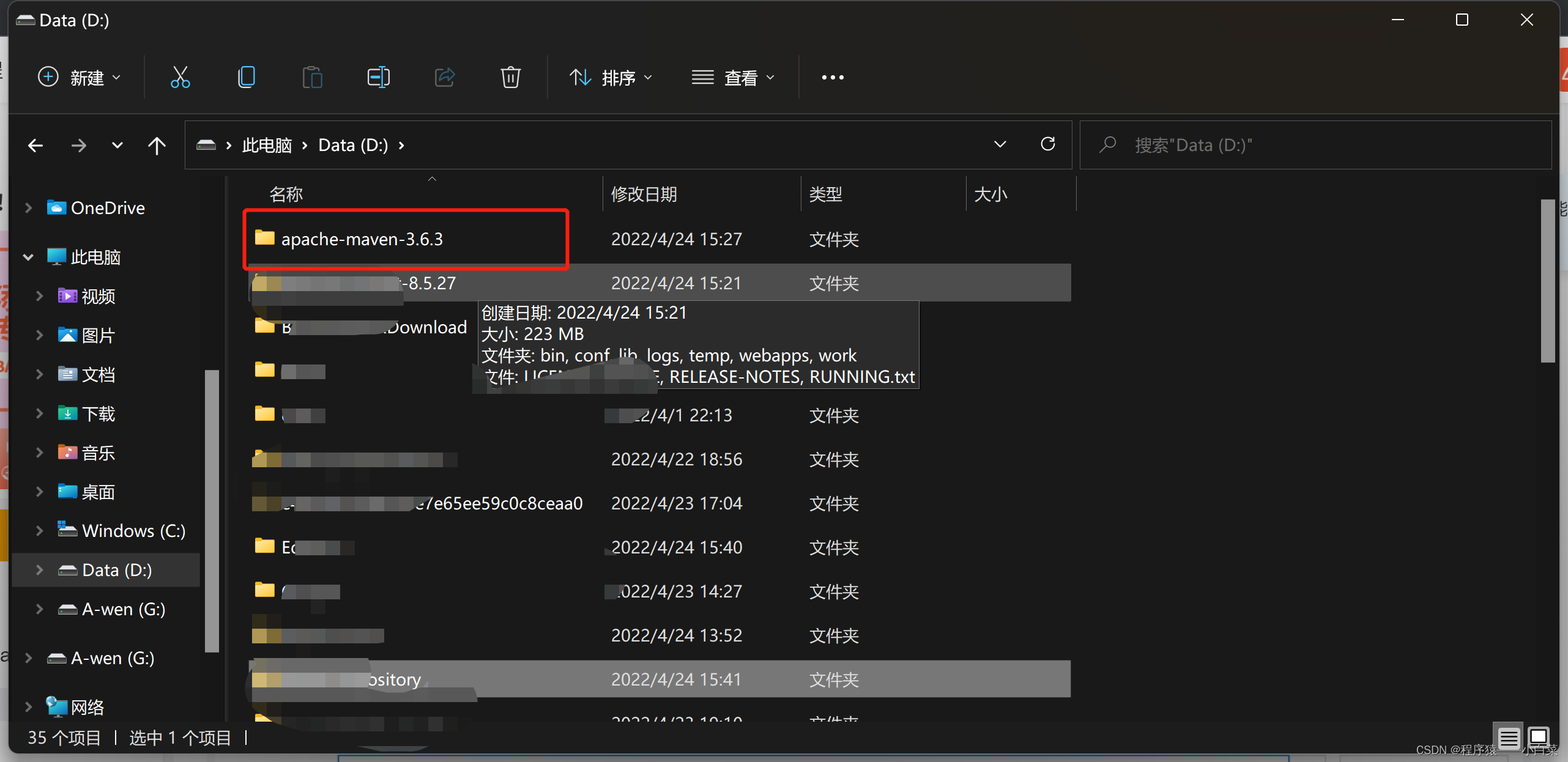
Task: Click the drive icon in address bar
Action: (x=206, y=145)
